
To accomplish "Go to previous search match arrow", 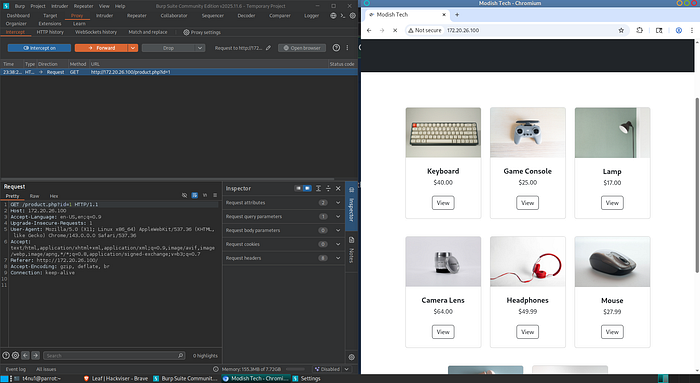I will coord(25,356).
